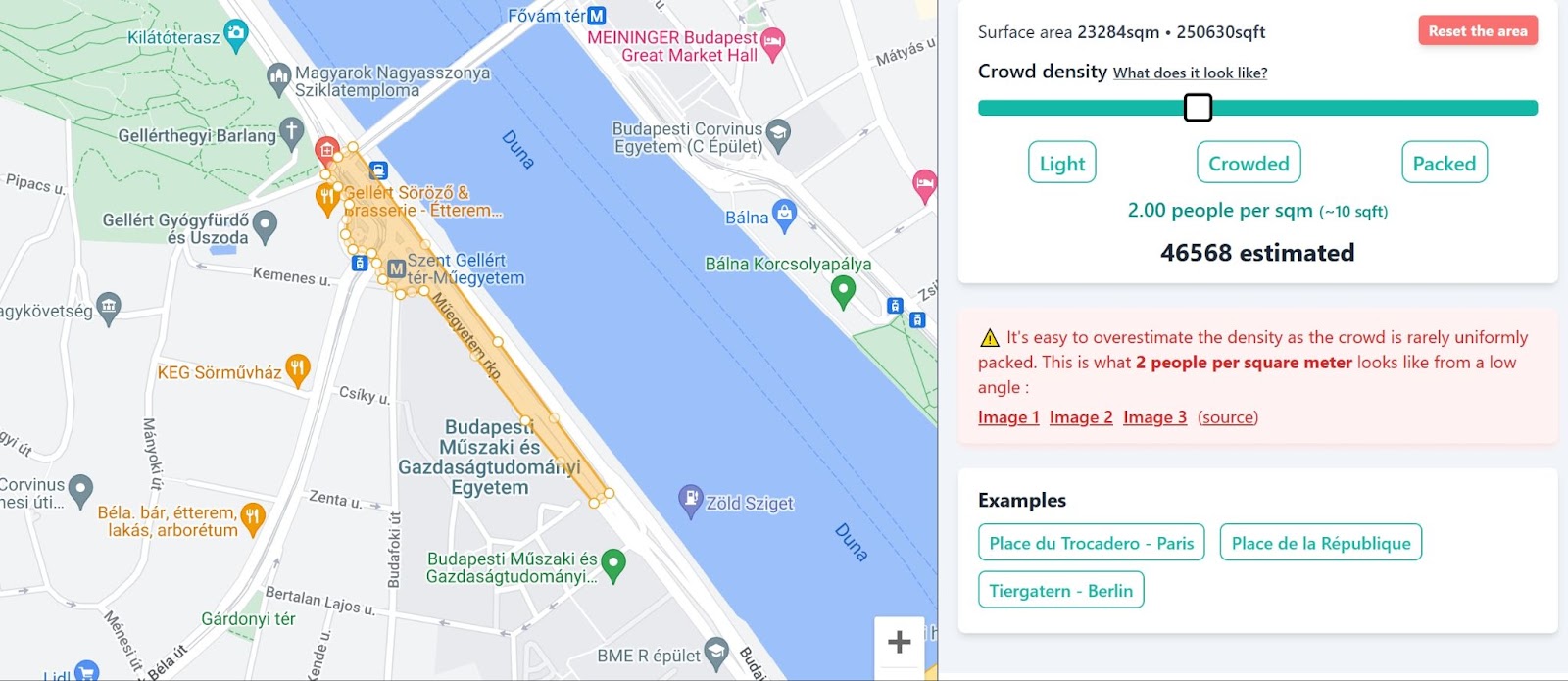Viewport: 1568px width, 681px height.
Task: Click the KEG Sörművház restaurant fork icon
Action: [x=298, y=369]
